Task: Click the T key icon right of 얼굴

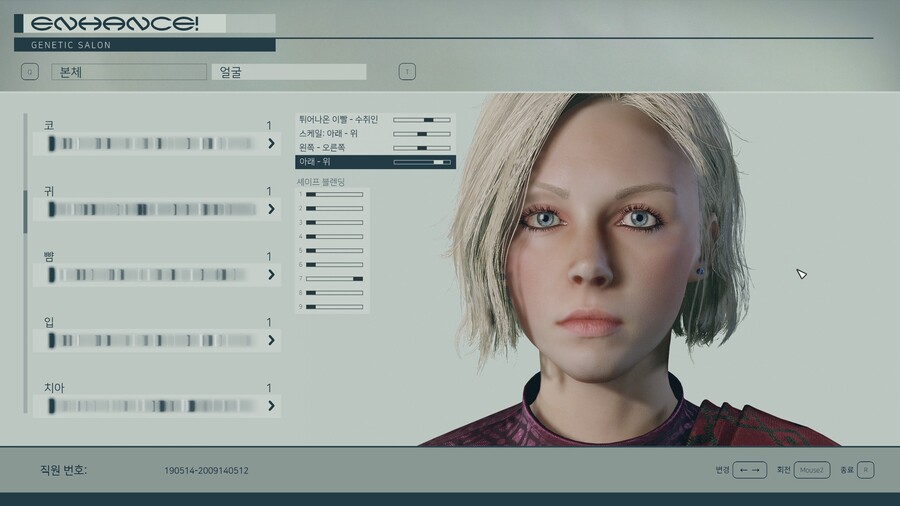Action: (407, 72)
